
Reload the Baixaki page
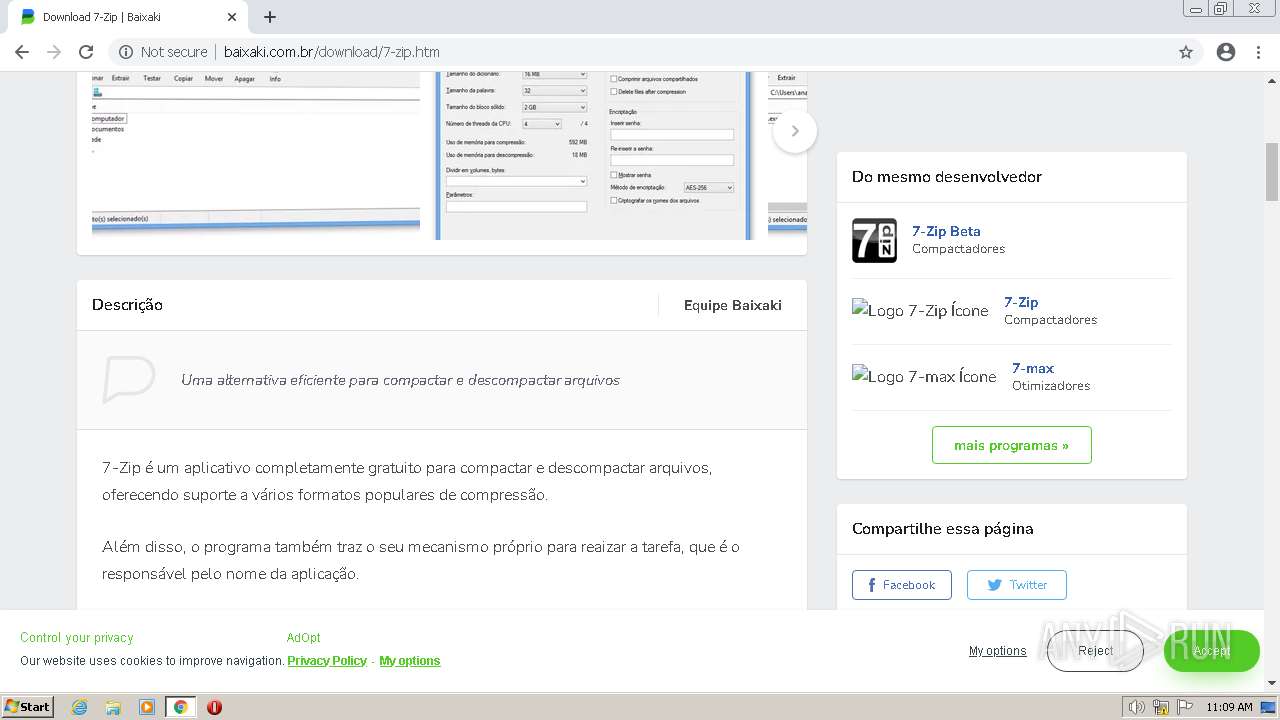(x=86, y=52)
